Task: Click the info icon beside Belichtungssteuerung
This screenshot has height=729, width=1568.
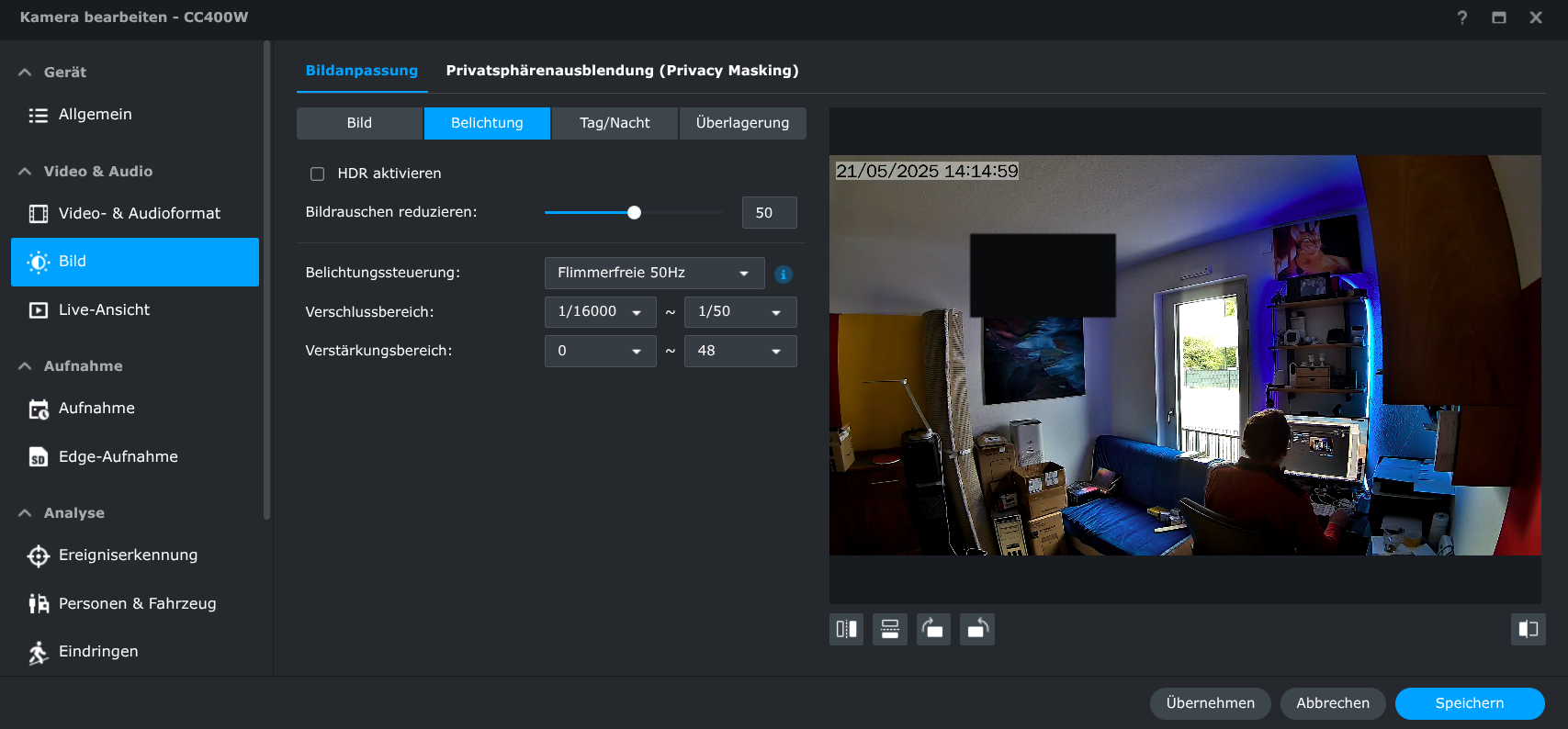Action: 783,274
